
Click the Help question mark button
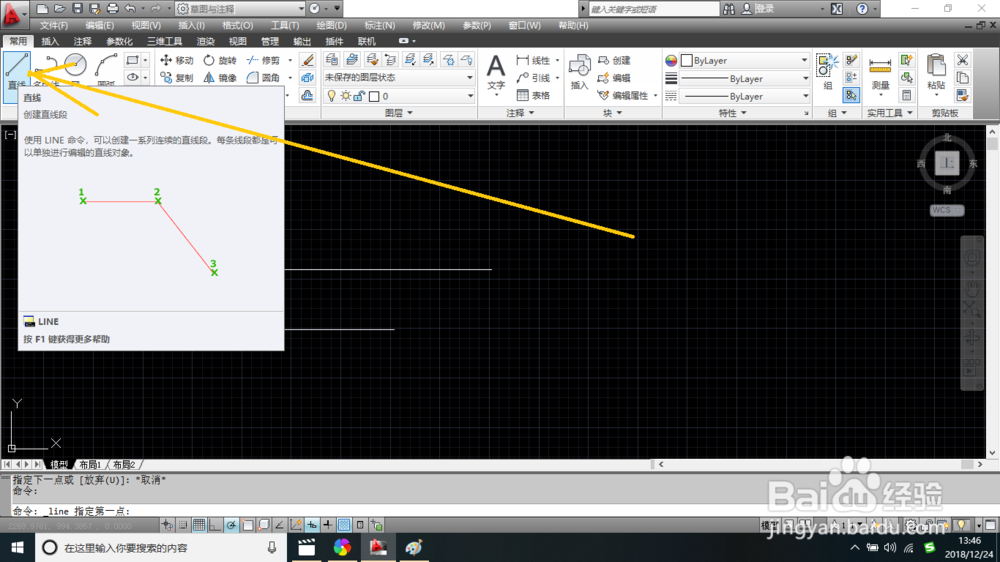[x=862, y=8]
